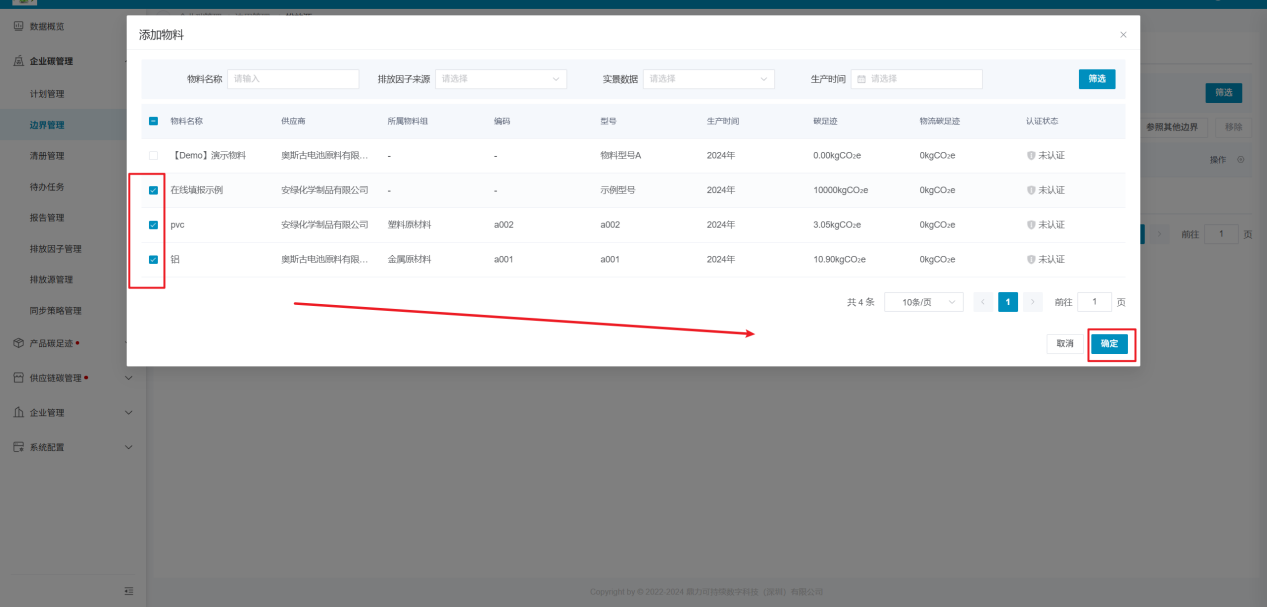The height and width of the screenshot is (607, 1267).
Task: Uncheck the pvc row checkbox
Action: 153,225
